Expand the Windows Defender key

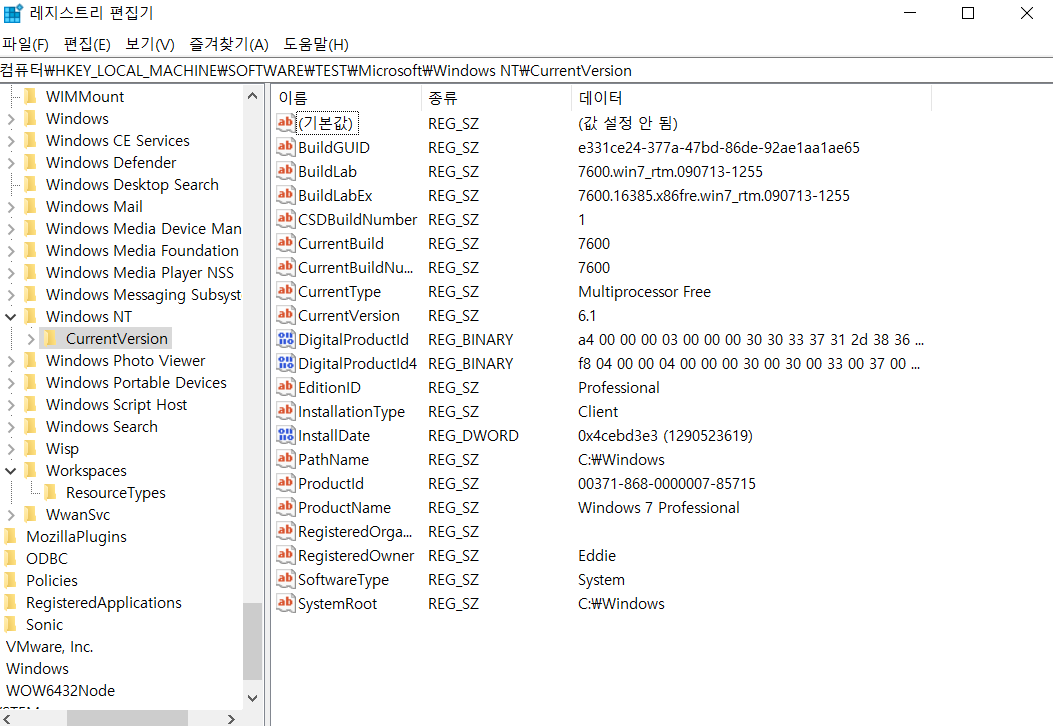(11, 163)
